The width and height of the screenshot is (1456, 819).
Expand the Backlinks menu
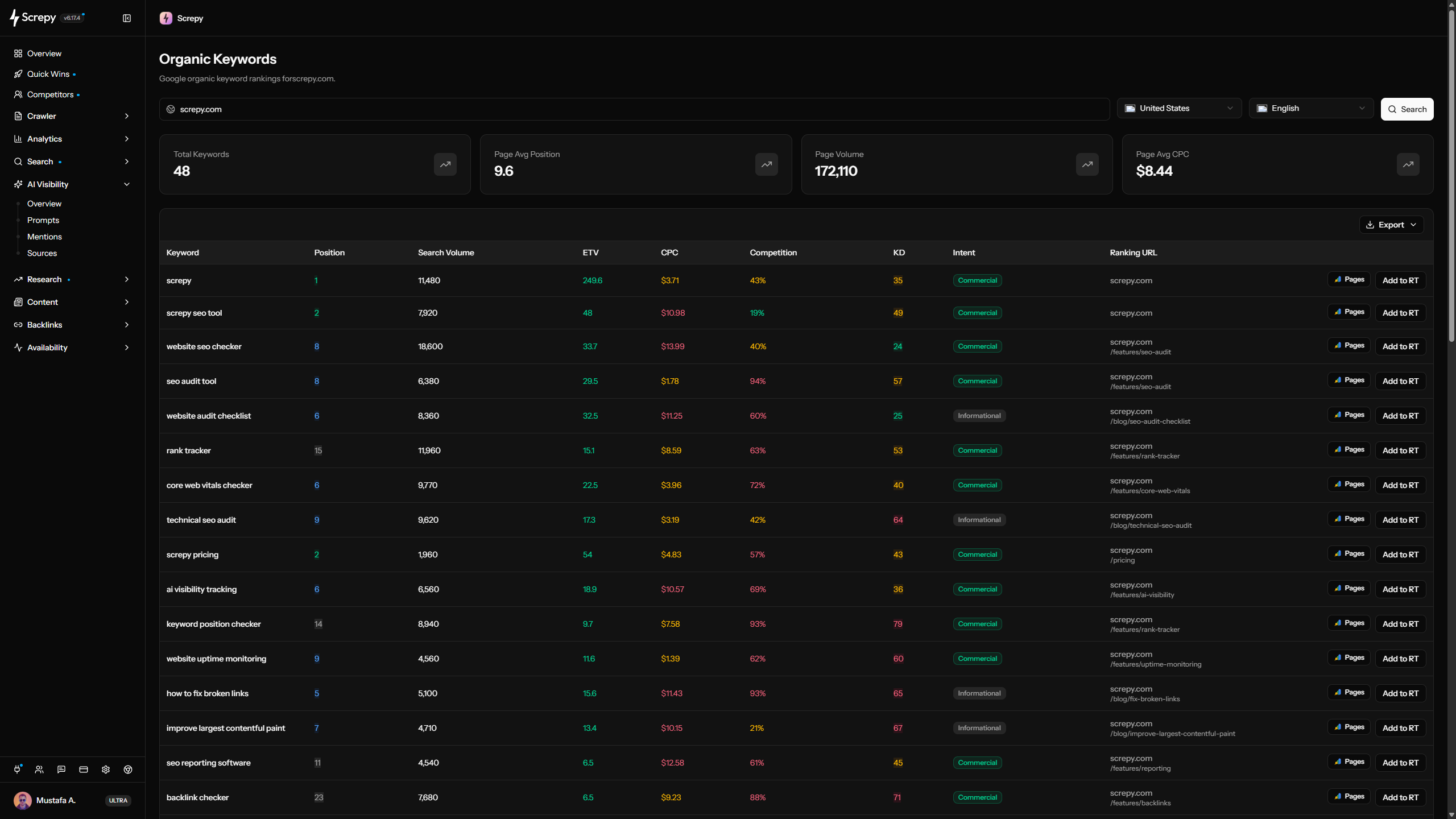72,325
